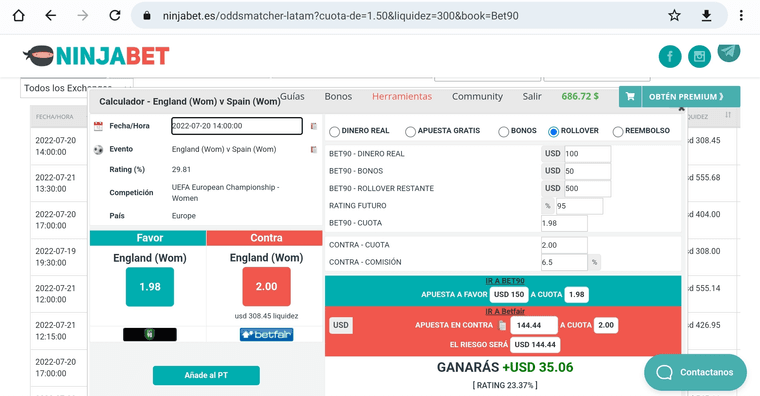Click the USD currency button in red bar
Screen dimensions: 760x396
tap(341, 325)
